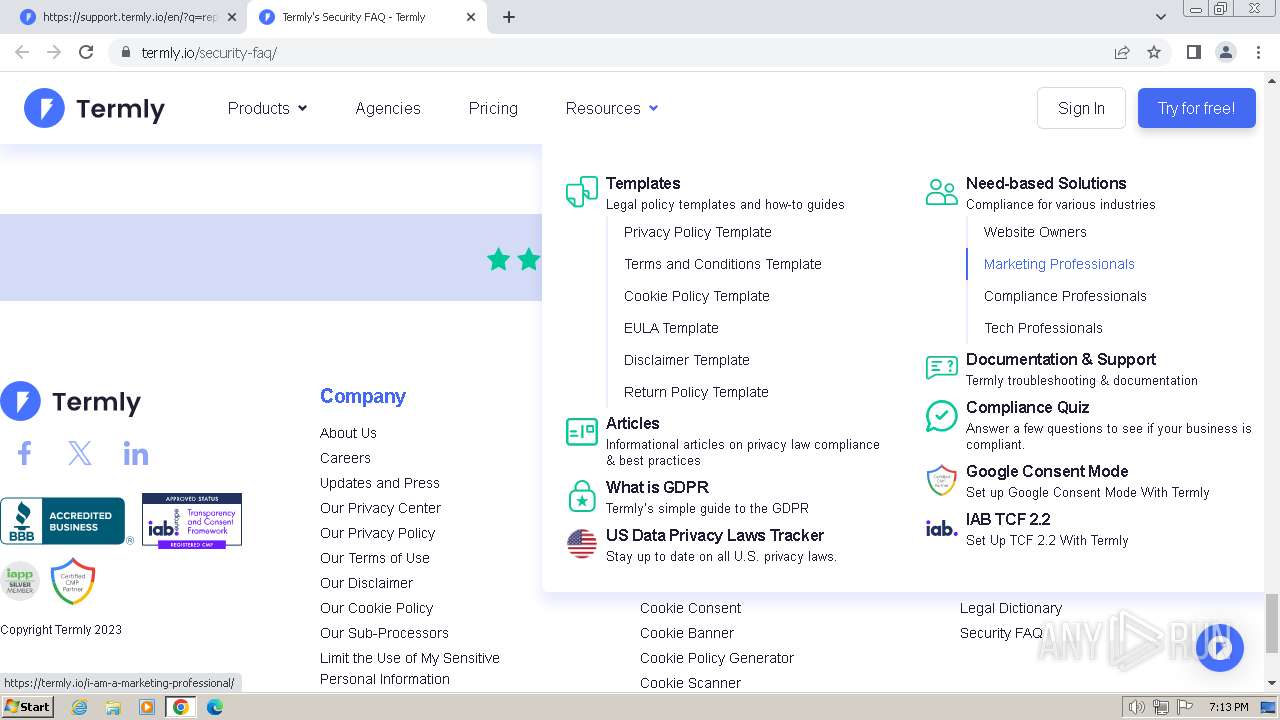Click the BBB Accredited Business badge

[x=63, y=521]
